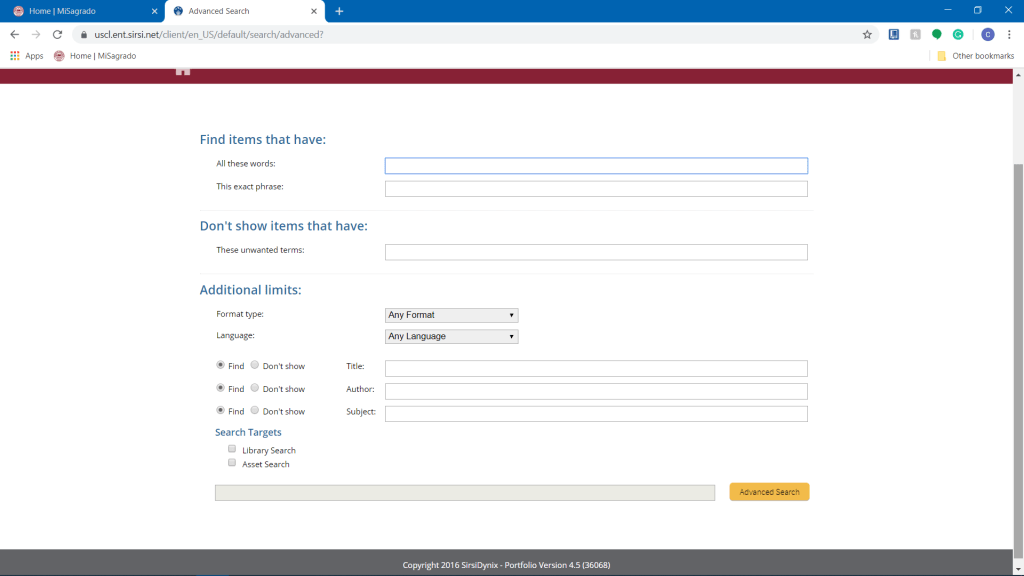1024x576 pixels.
Task: Click the browser reload page icon
Action: pos(57,34)
